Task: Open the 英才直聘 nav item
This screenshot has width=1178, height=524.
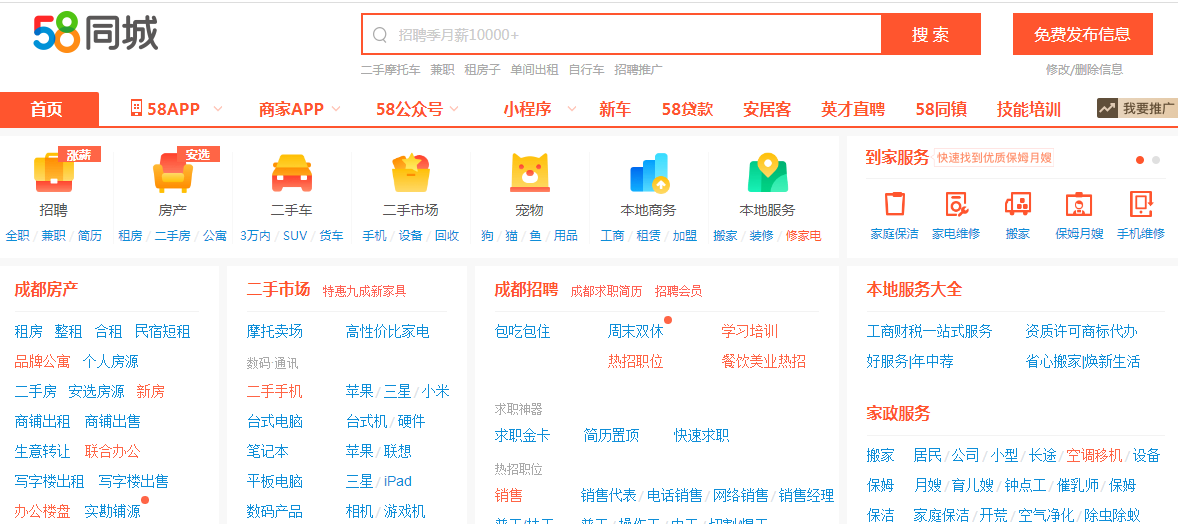Action: tap(853, 109)
